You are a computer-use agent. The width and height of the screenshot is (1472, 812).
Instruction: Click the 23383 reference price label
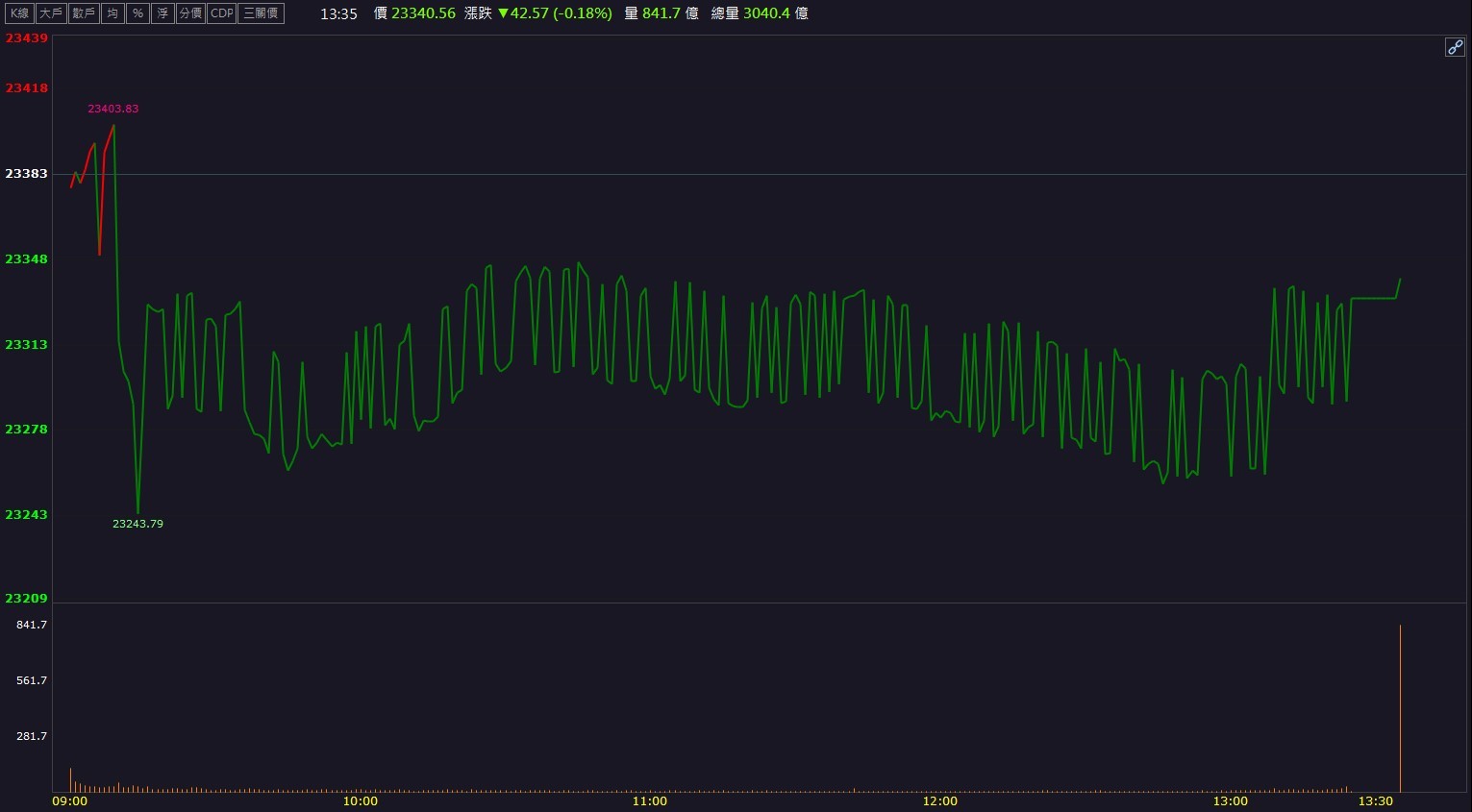click(x=26, y=174)
